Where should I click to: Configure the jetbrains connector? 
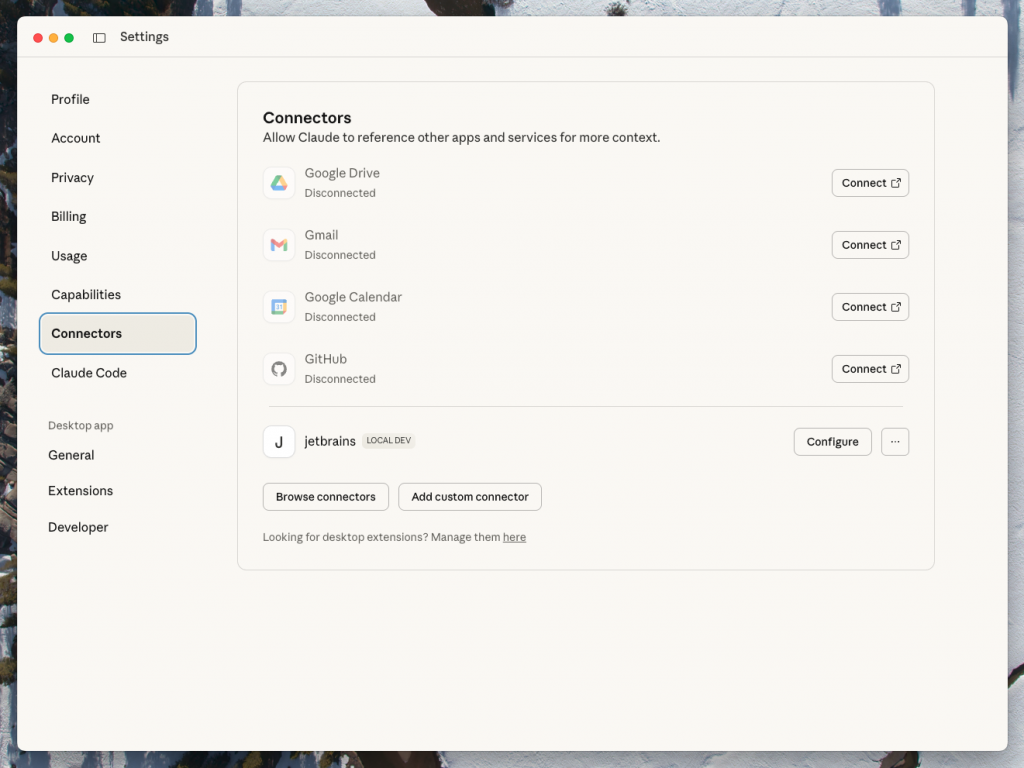pos(832,442)
